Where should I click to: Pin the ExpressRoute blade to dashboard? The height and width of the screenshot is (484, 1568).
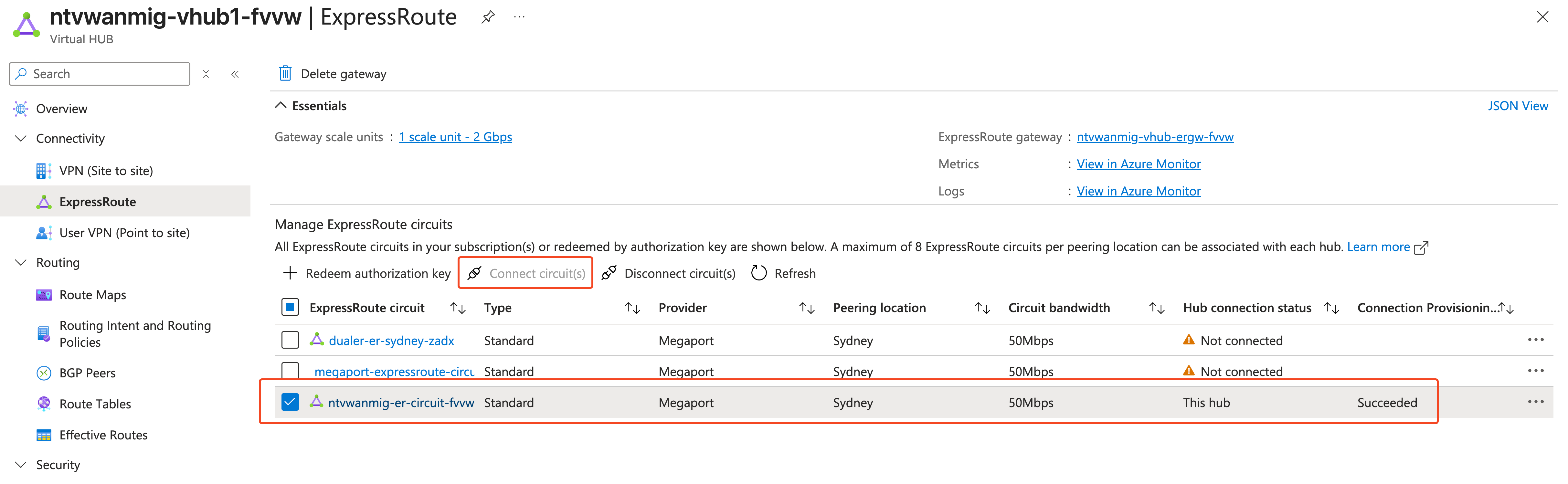tap(488, 17)
